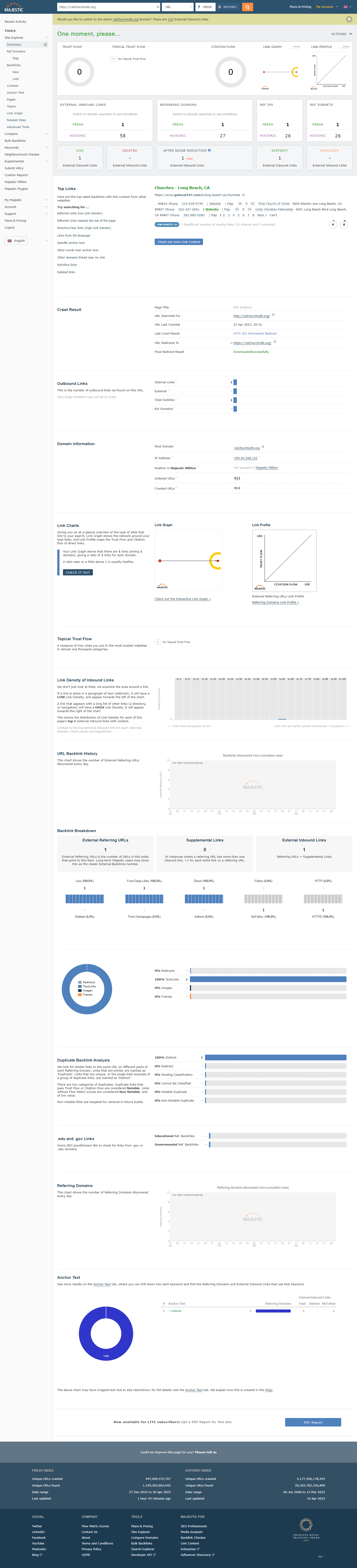Open Neighbourhood Checker in the sidebar

click(22, 155)
